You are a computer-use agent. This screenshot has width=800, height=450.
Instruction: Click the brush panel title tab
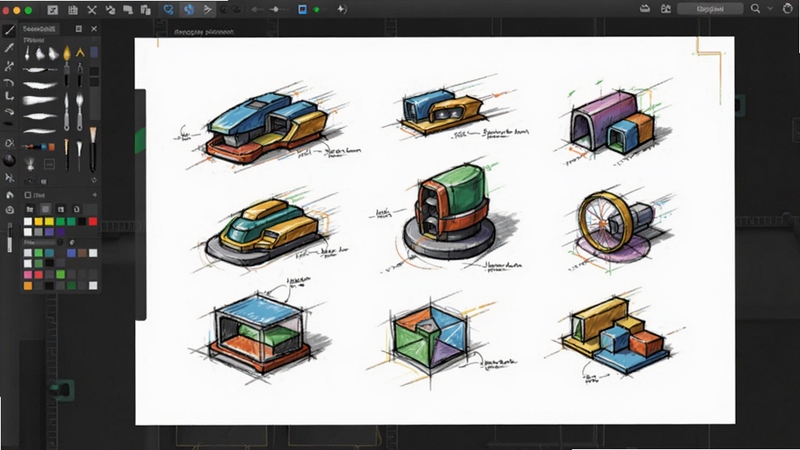[x=39, y=29]
